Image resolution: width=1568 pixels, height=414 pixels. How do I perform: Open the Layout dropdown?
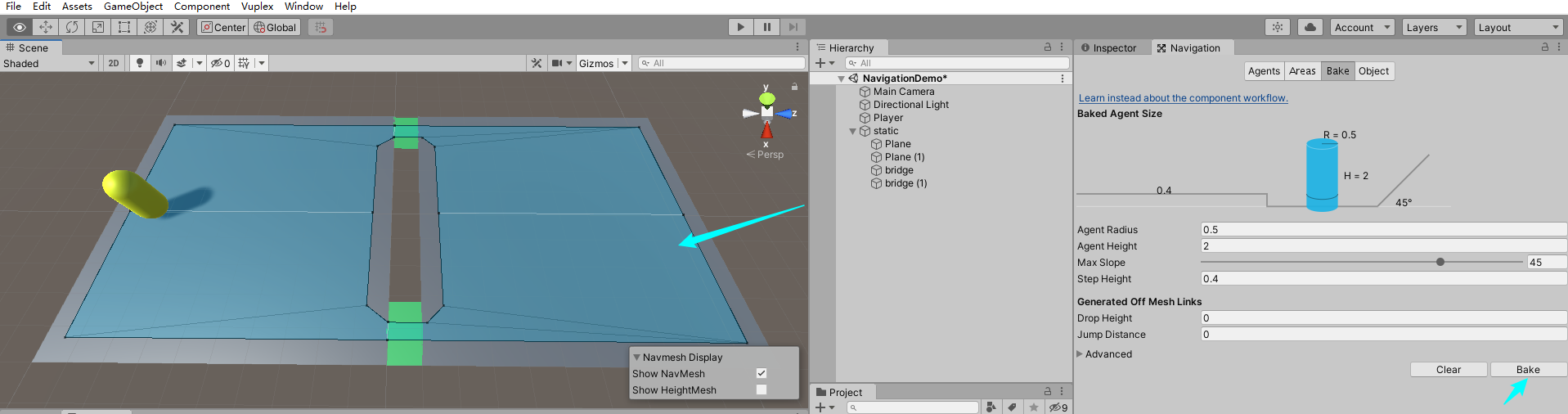(1520, 27)
